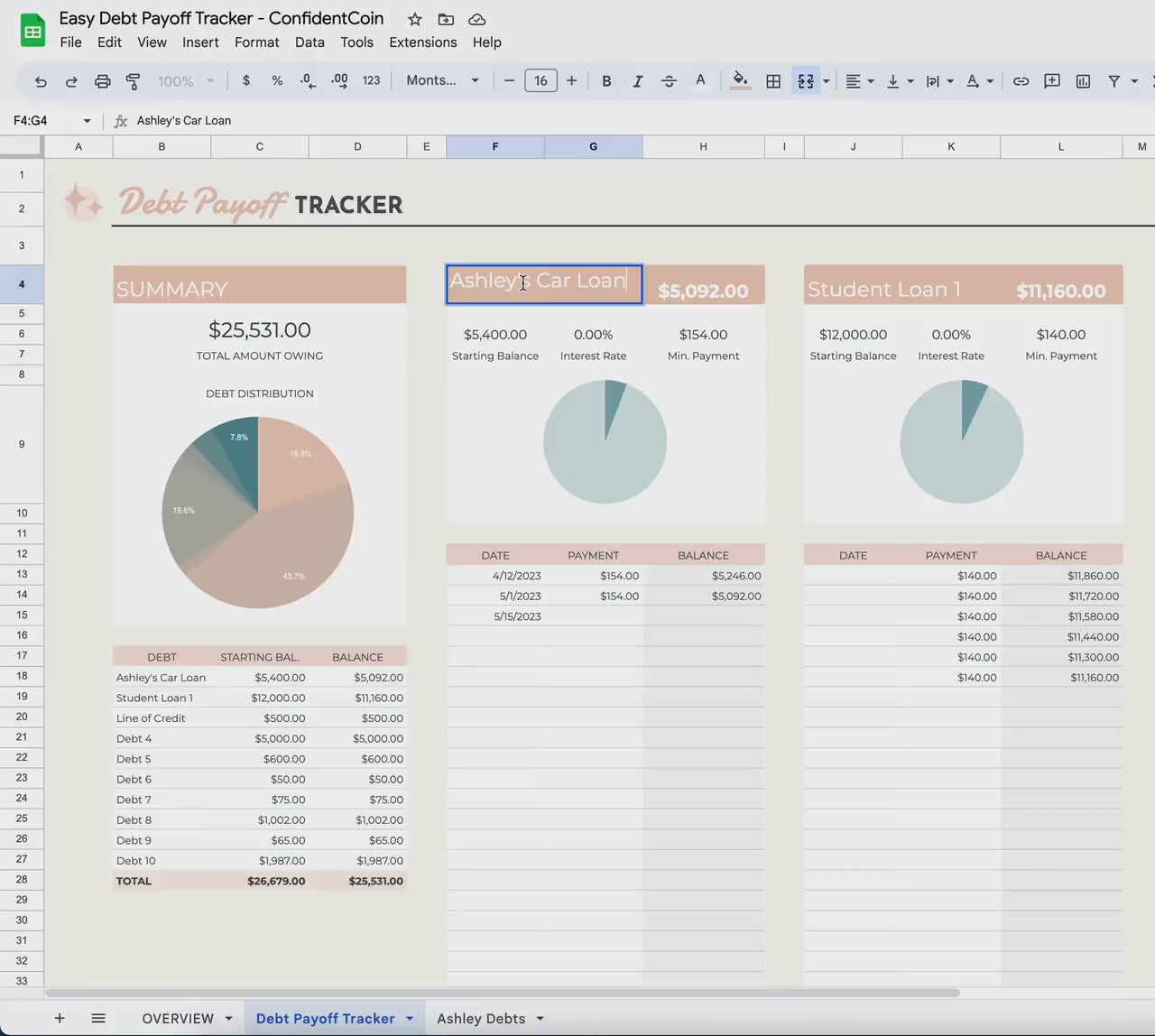
Task: Switch to the Ashley Debts sheet tab
Action: click(x=481, y=1018)
